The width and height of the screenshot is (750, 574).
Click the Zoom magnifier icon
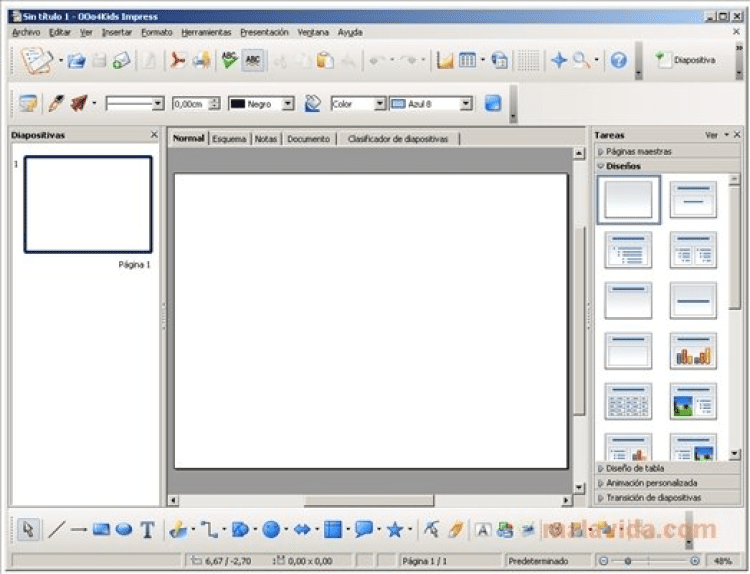pyautogui.click(x=581, y=60)
